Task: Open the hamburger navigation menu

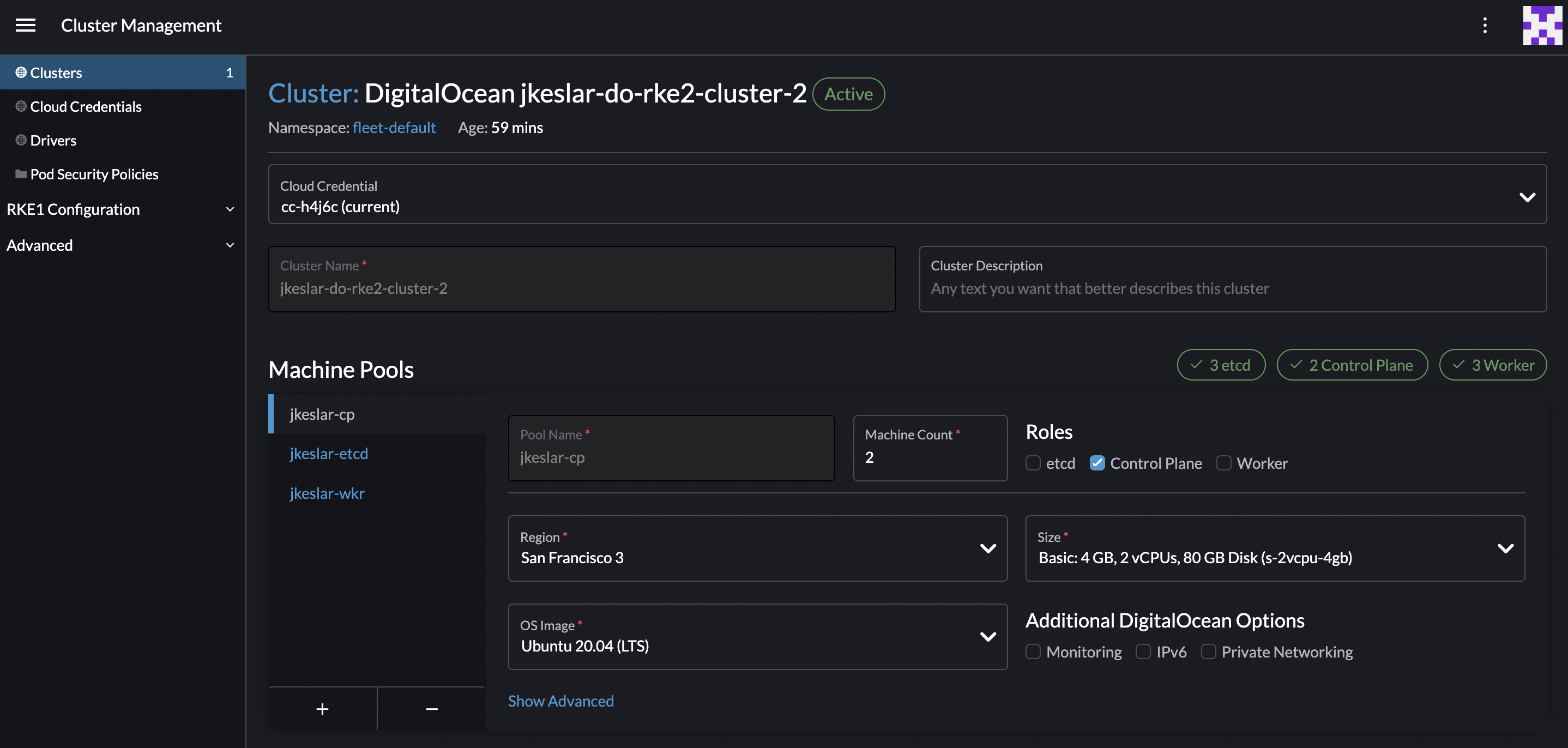Action: [x=25, y=25]
